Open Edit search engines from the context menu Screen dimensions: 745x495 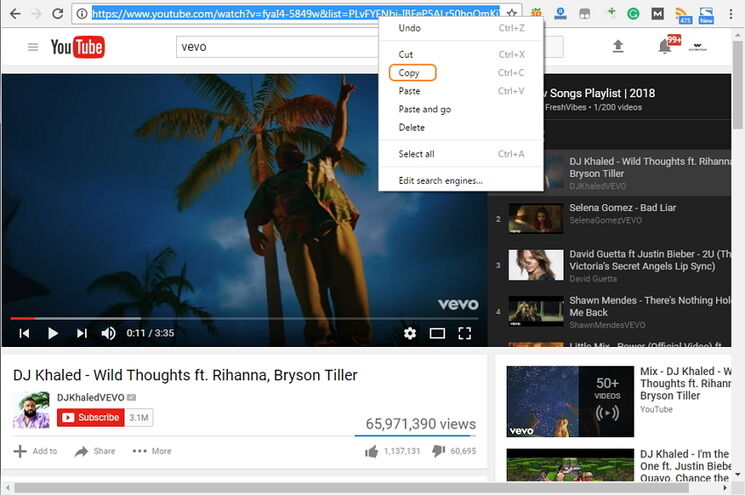click(461, 181)
